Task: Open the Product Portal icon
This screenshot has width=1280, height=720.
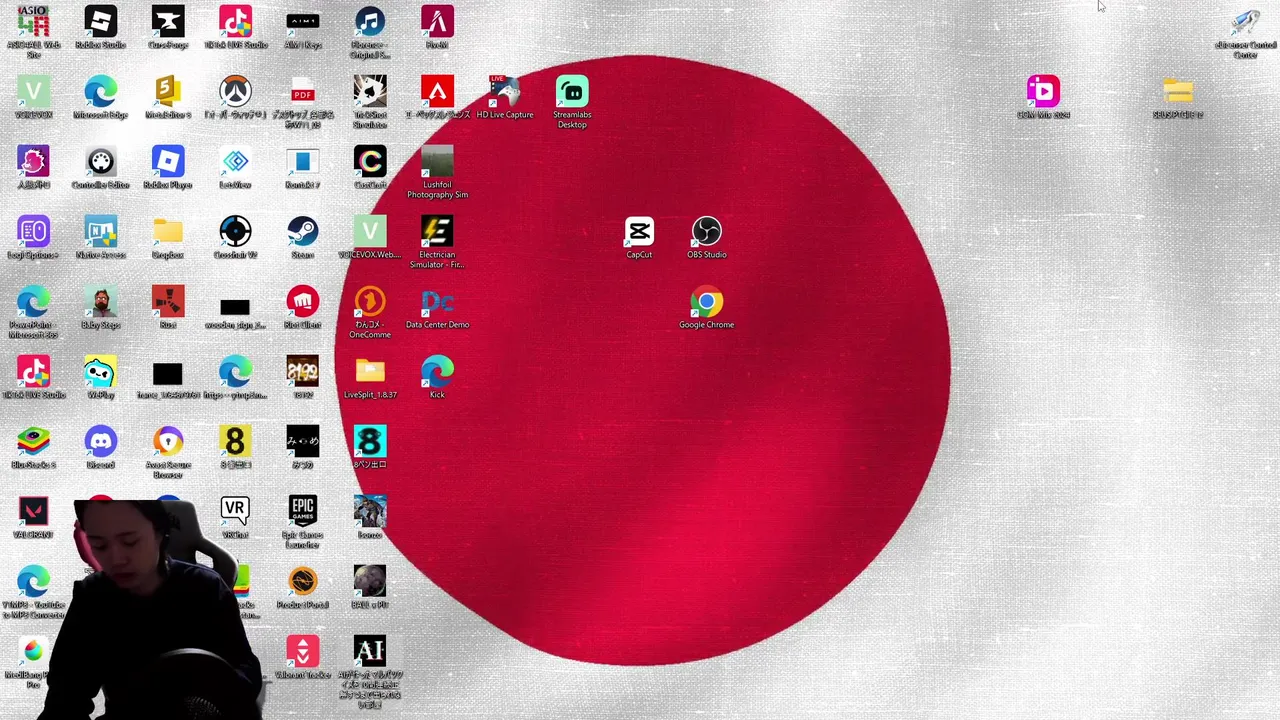Action: click(303, 587)
